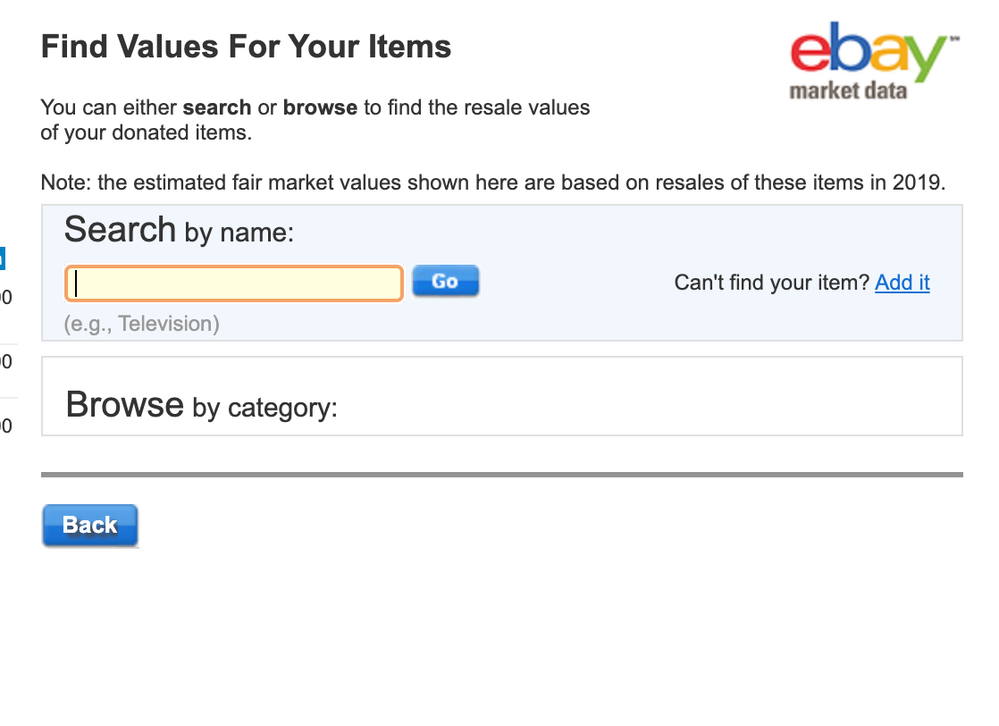
Task: Click the large Browse word
Action: point(125,404)
